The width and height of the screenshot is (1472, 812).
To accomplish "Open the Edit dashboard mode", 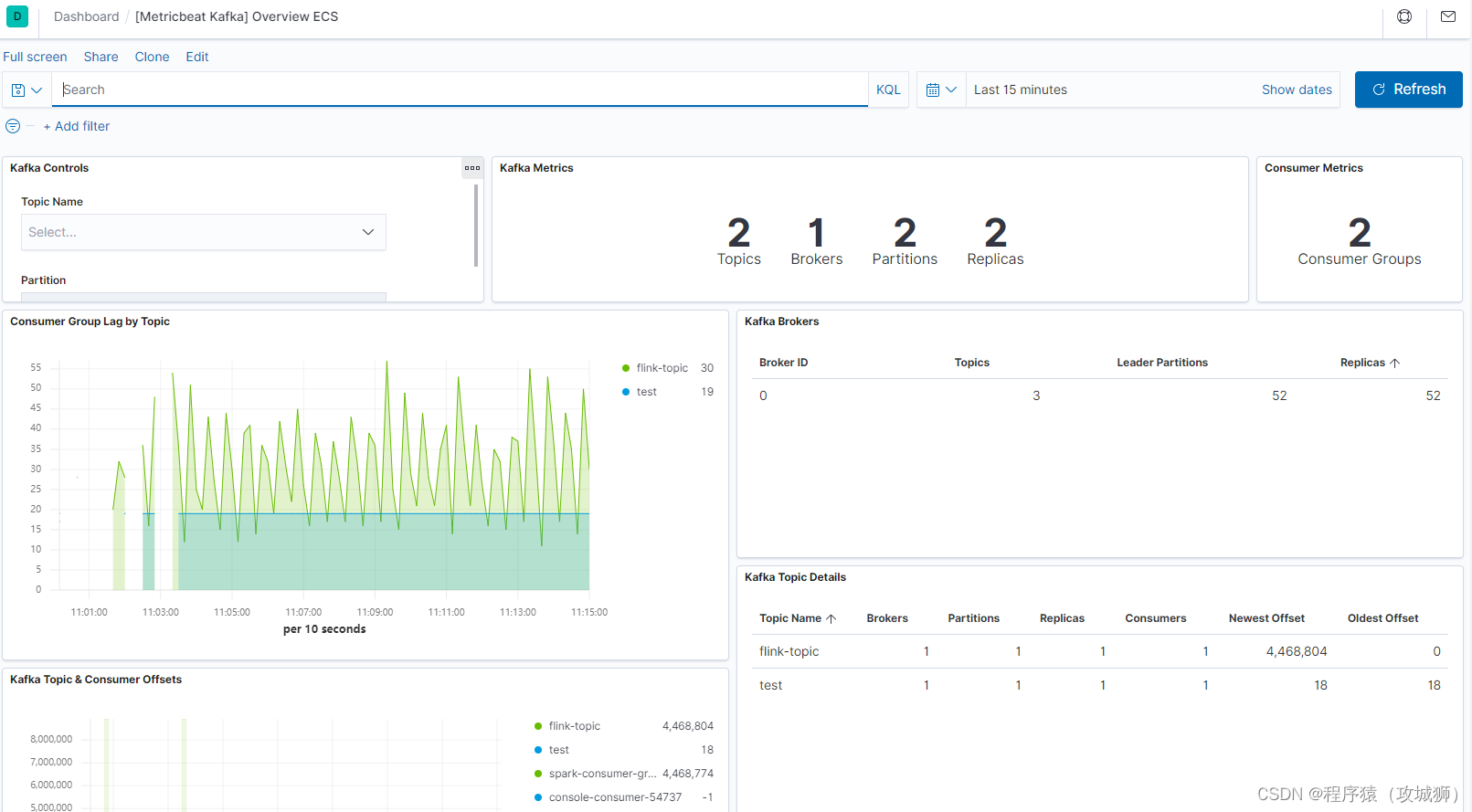I will coord(197,57).
